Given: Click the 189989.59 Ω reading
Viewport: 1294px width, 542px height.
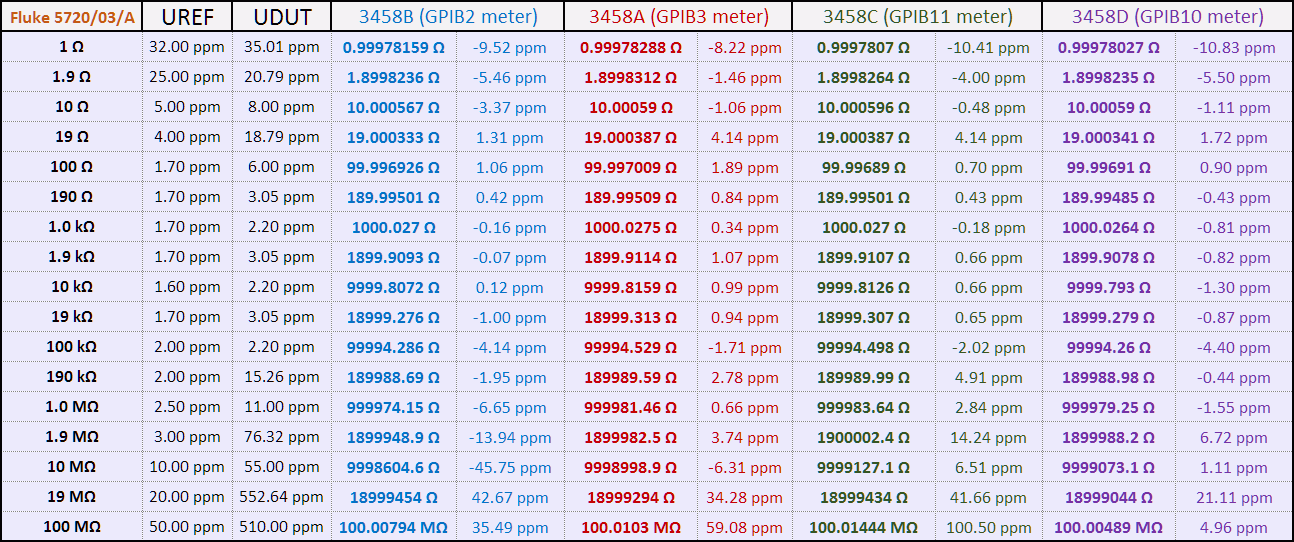Looking at the screenshot, I should click(x=630, y=378).
